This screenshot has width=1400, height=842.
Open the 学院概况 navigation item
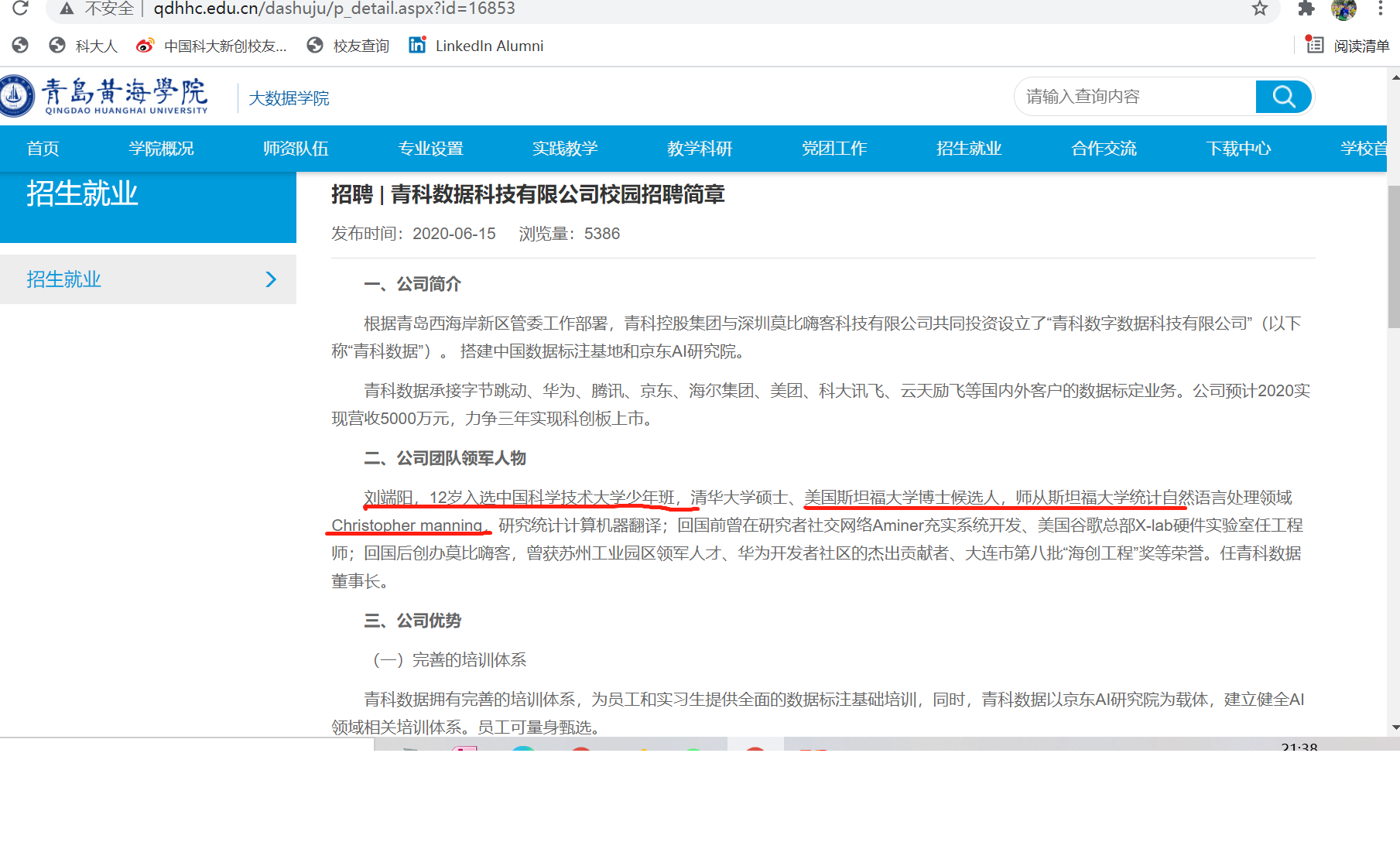click(x=161, y=149)
